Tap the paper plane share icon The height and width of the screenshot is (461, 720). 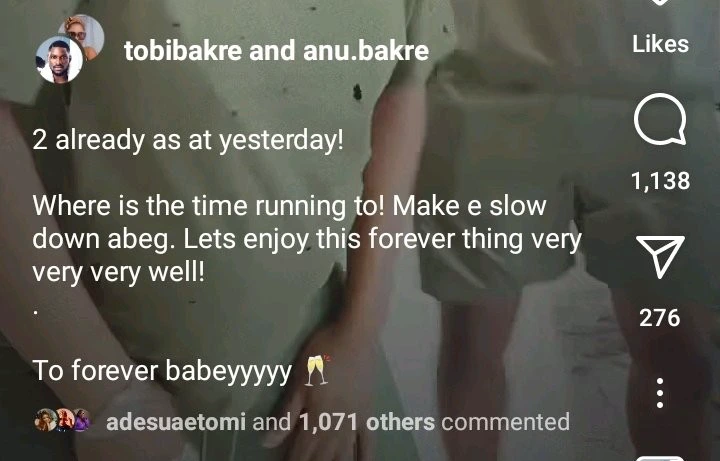pos(660,256)
